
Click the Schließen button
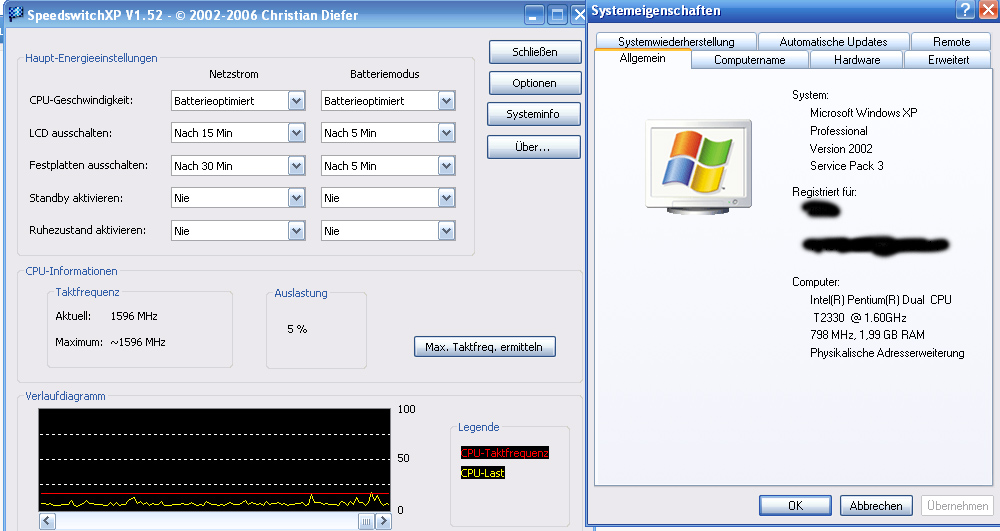tap(534, 52)
